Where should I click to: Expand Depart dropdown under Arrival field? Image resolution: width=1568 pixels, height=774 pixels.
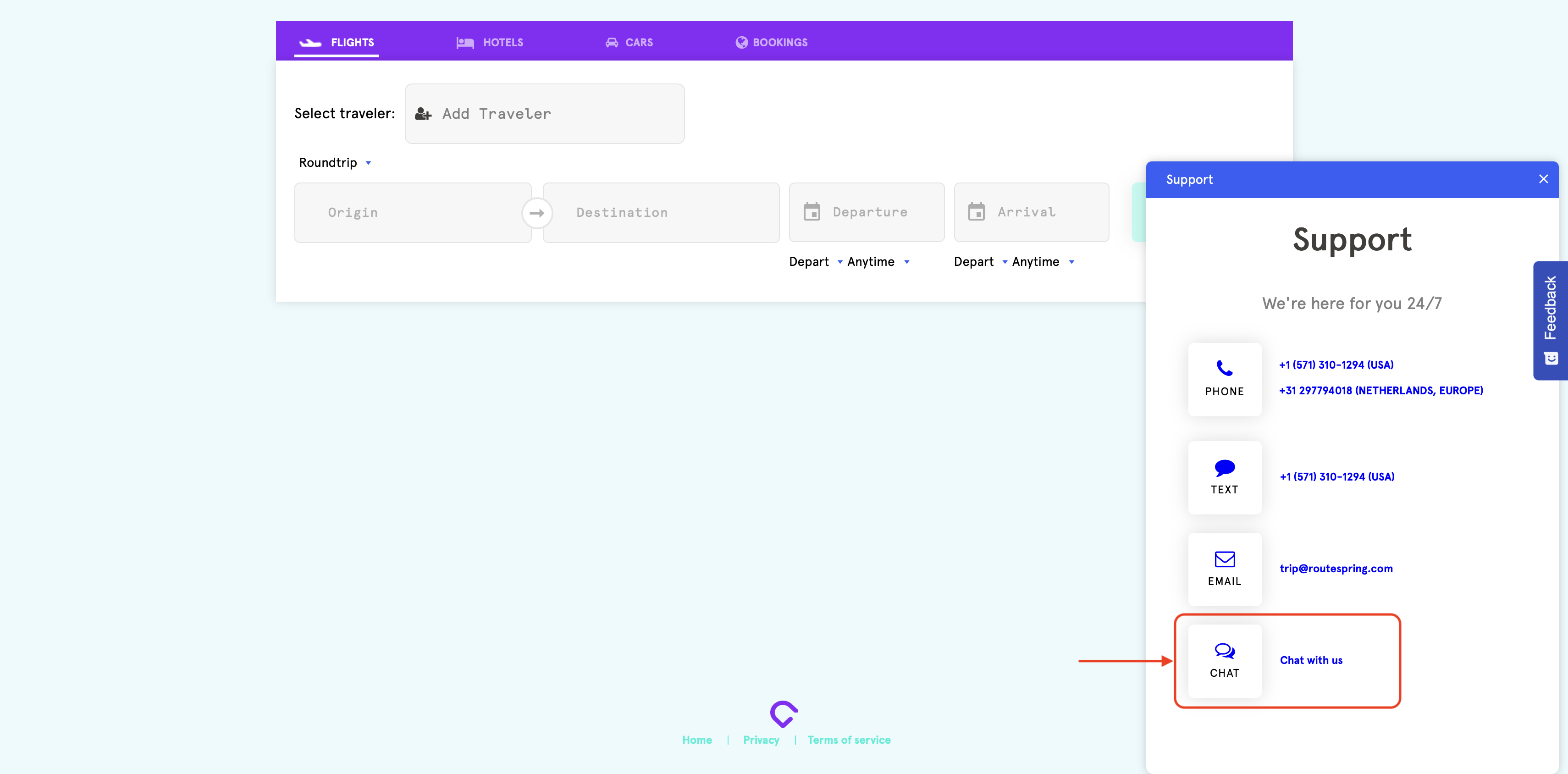click(981, 262)
